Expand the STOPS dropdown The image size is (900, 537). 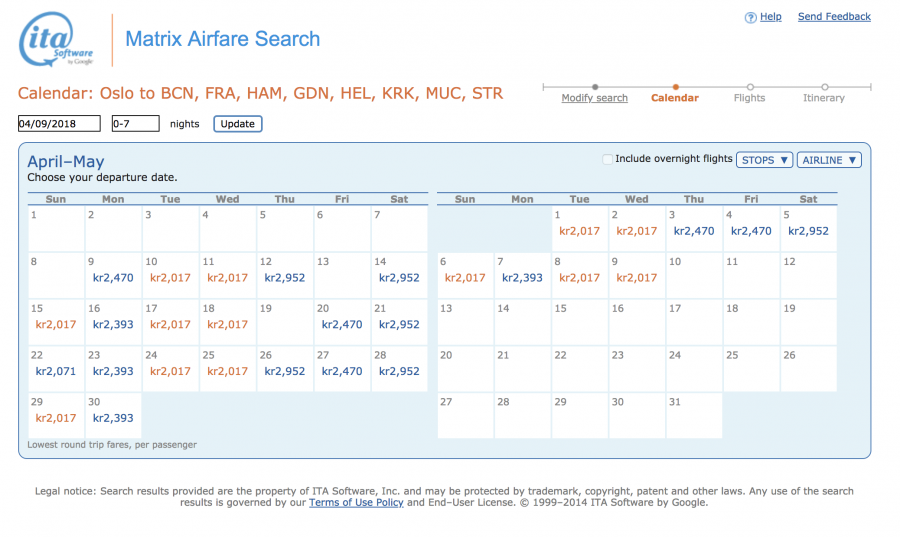tap(764, 160)
